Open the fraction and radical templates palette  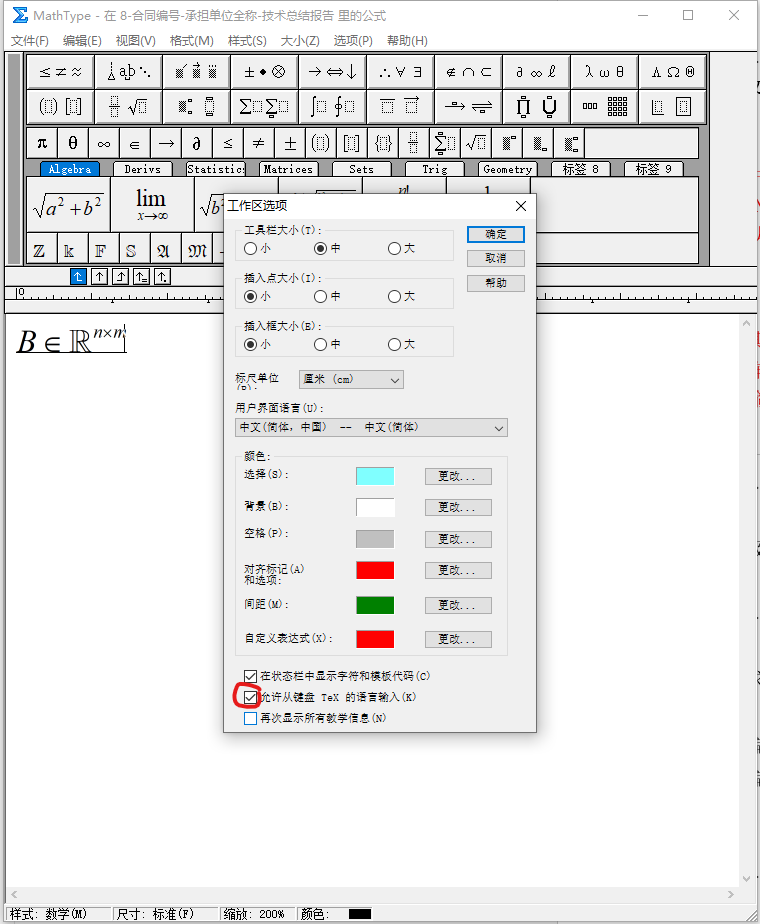point(127,106)
